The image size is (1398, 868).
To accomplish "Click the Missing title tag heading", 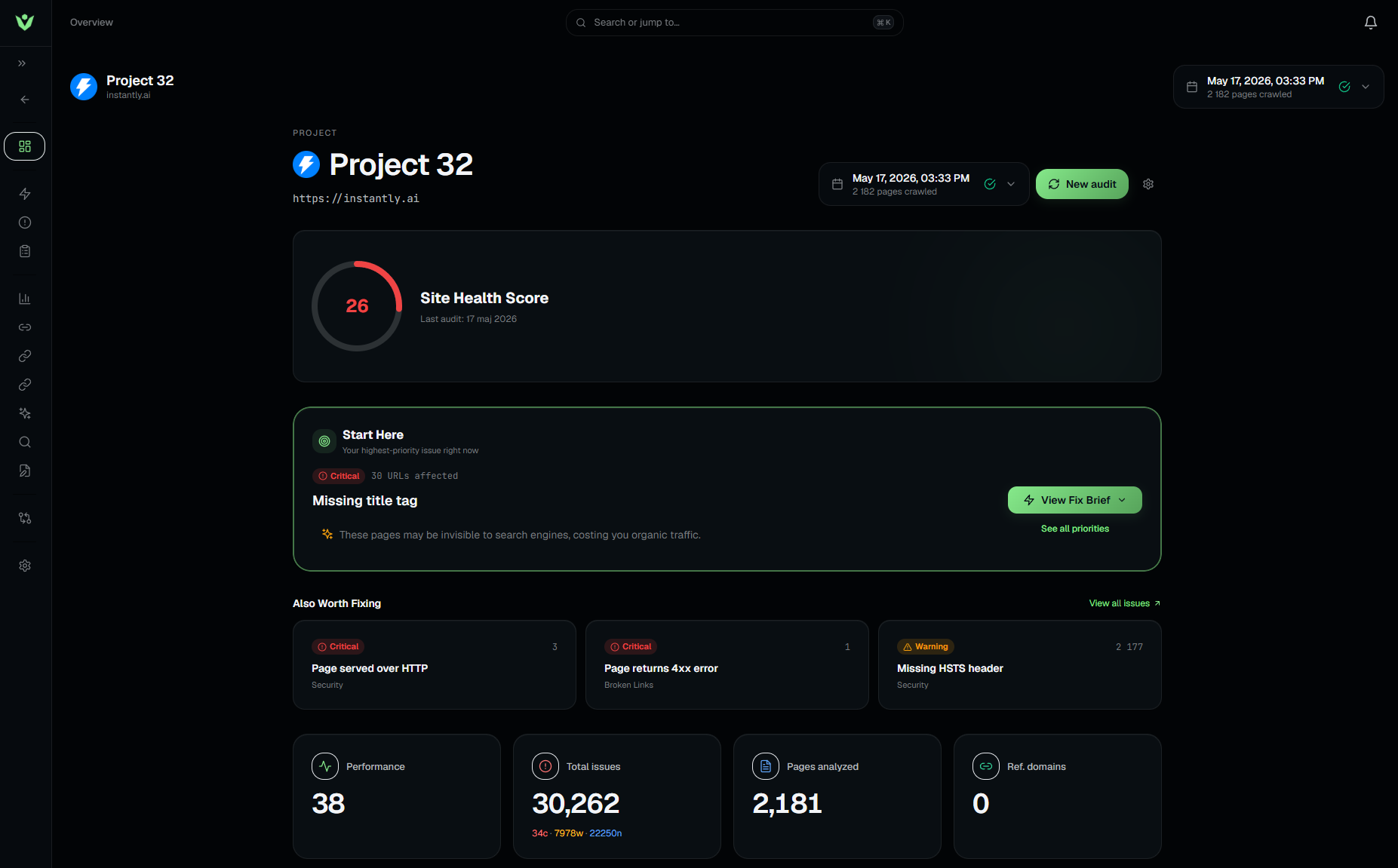I will click(x=365, y=501).
